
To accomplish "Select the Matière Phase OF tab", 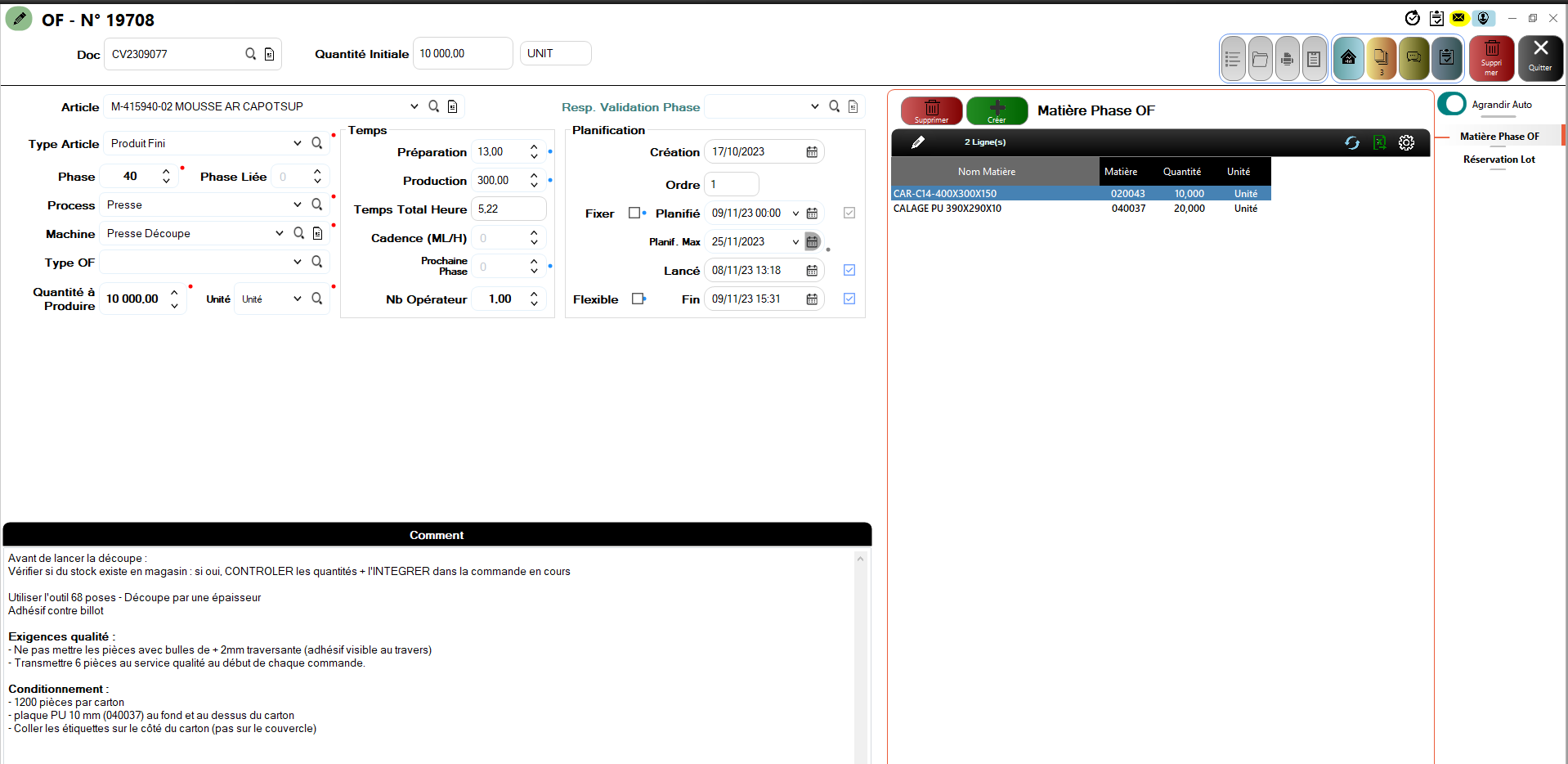I will coord(1499,137).
